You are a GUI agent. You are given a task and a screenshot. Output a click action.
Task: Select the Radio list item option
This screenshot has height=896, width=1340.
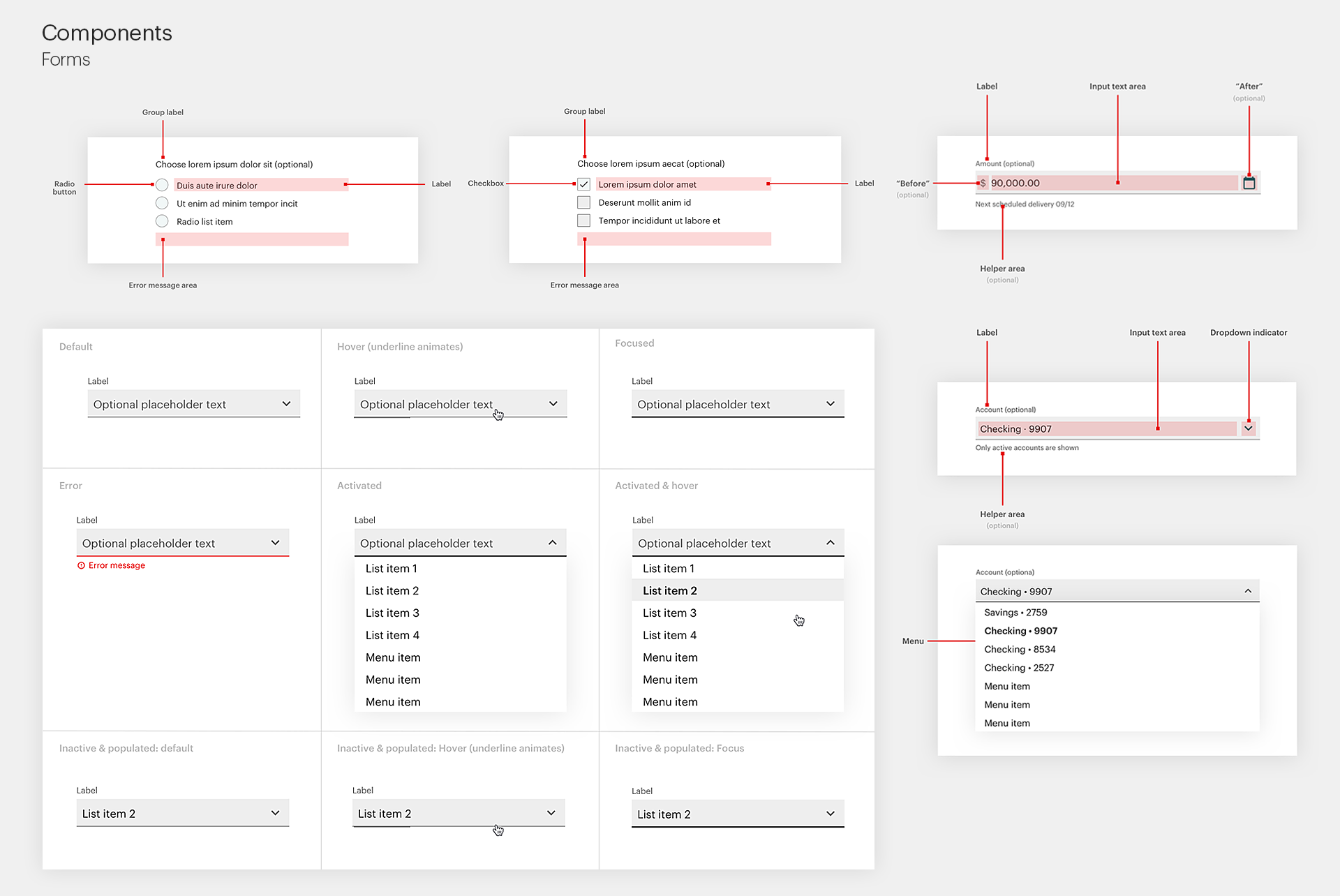click(162, 221)
